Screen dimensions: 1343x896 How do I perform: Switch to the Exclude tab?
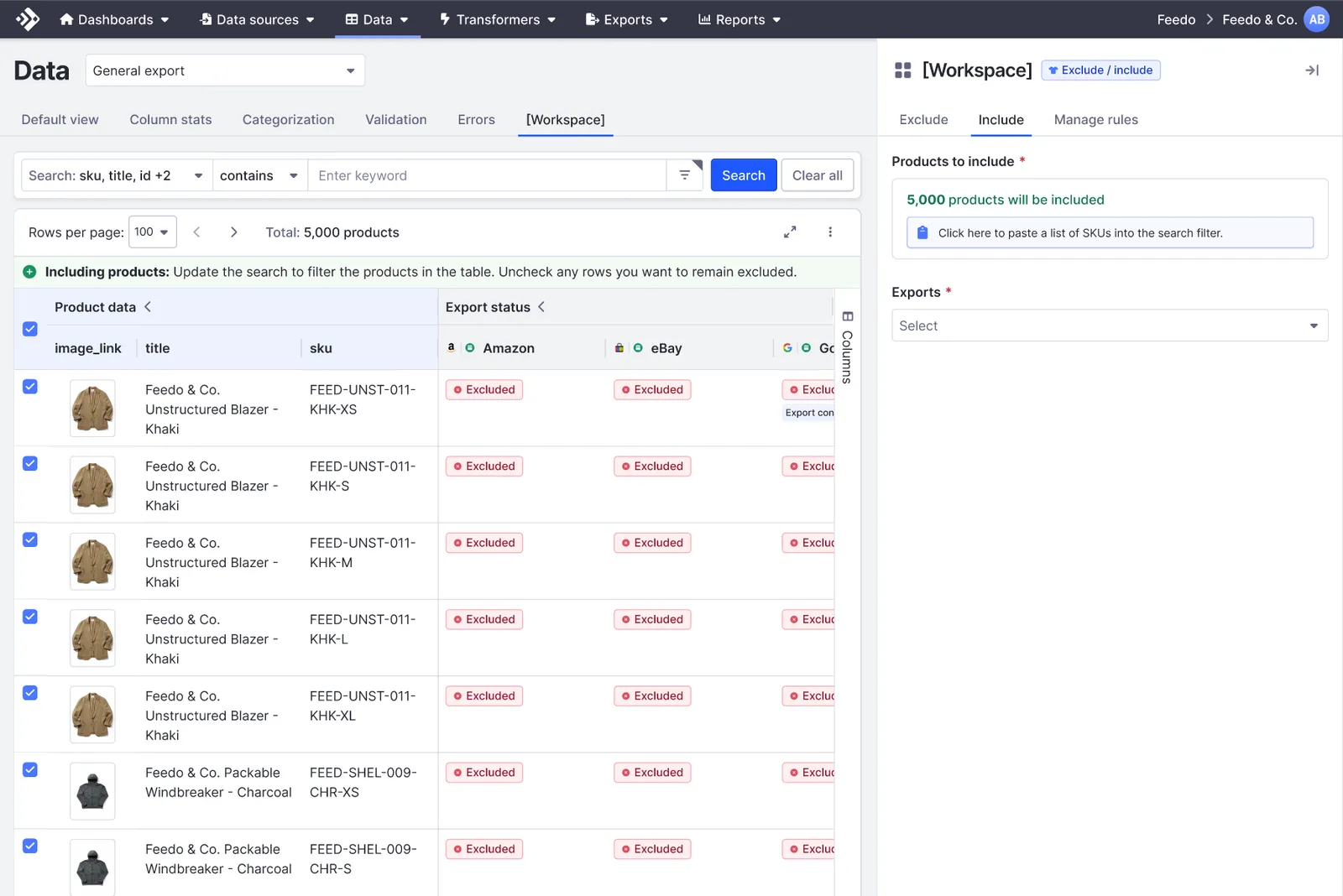[x=923, y=120]
